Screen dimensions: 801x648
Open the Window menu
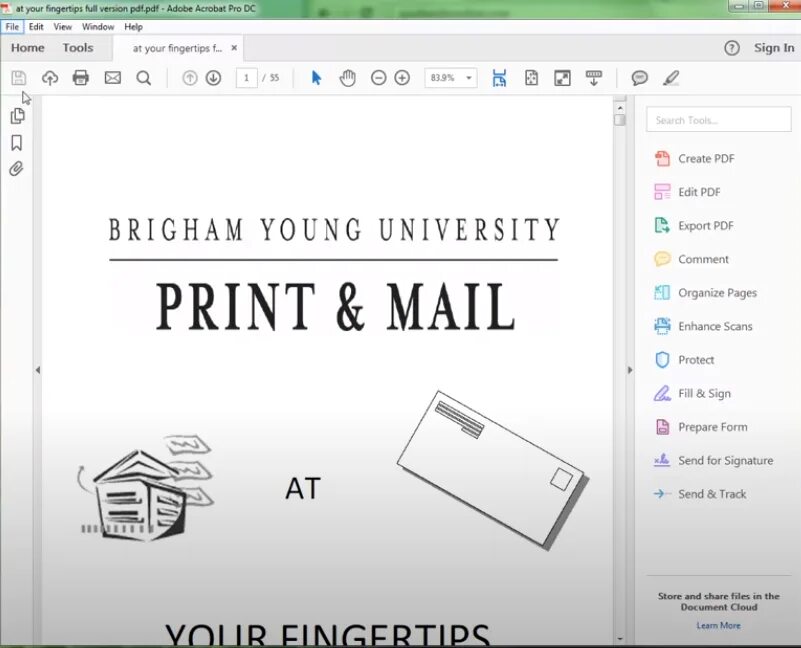(x=98, y=27)
